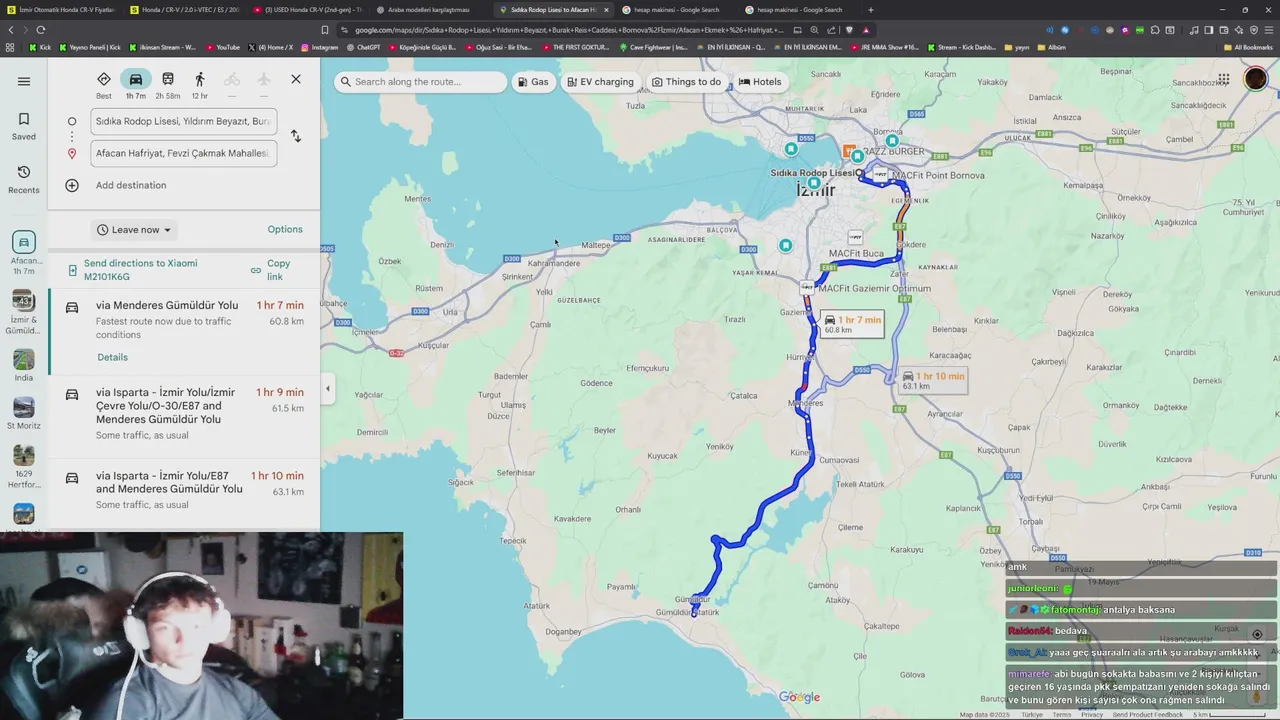
Task: Select route via Menderes Gümüldür Yolu
Action: coord(184,332)
